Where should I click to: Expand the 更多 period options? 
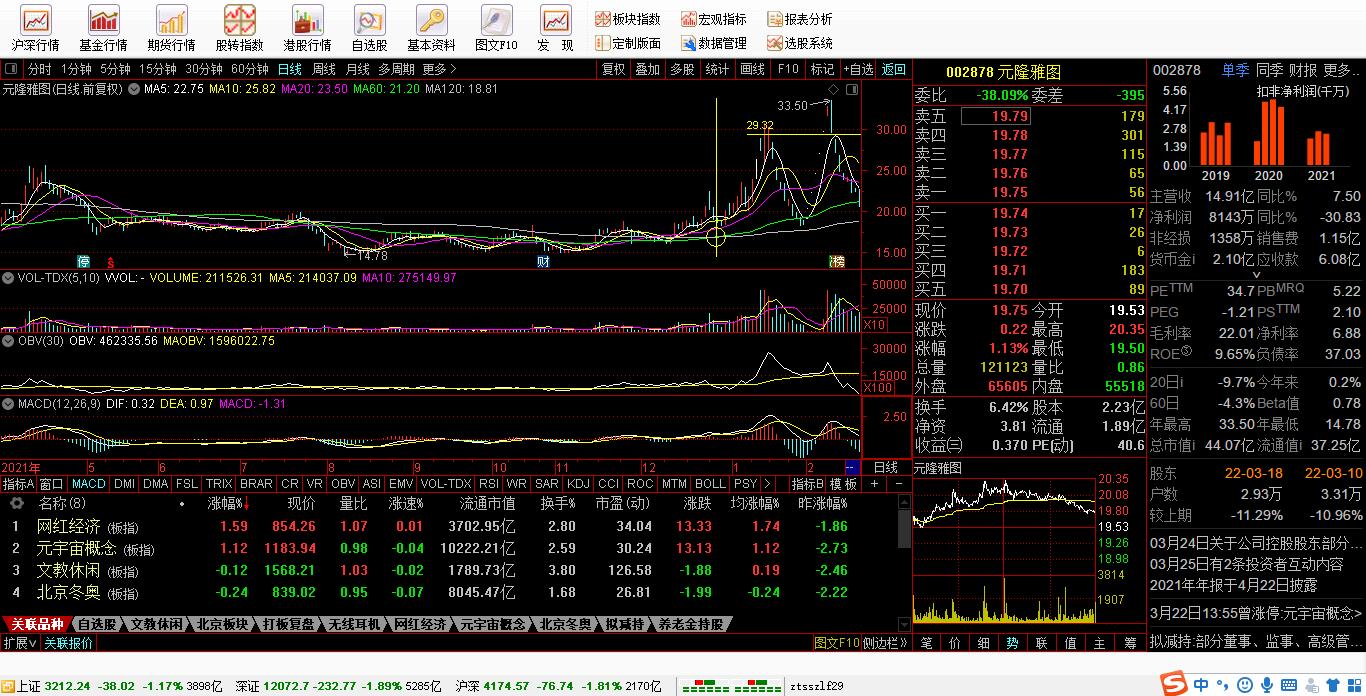[x=439, y=69]
